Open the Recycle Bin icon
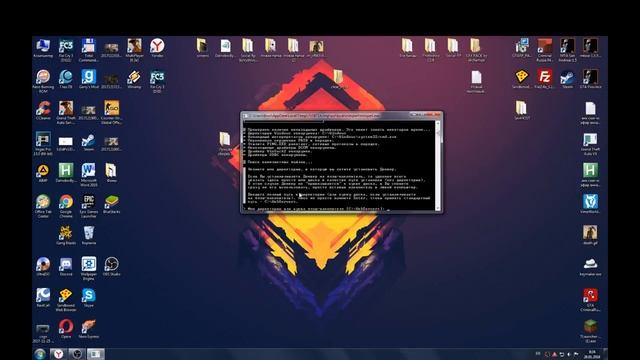The image size is (640, 360). tap(89, 235)
